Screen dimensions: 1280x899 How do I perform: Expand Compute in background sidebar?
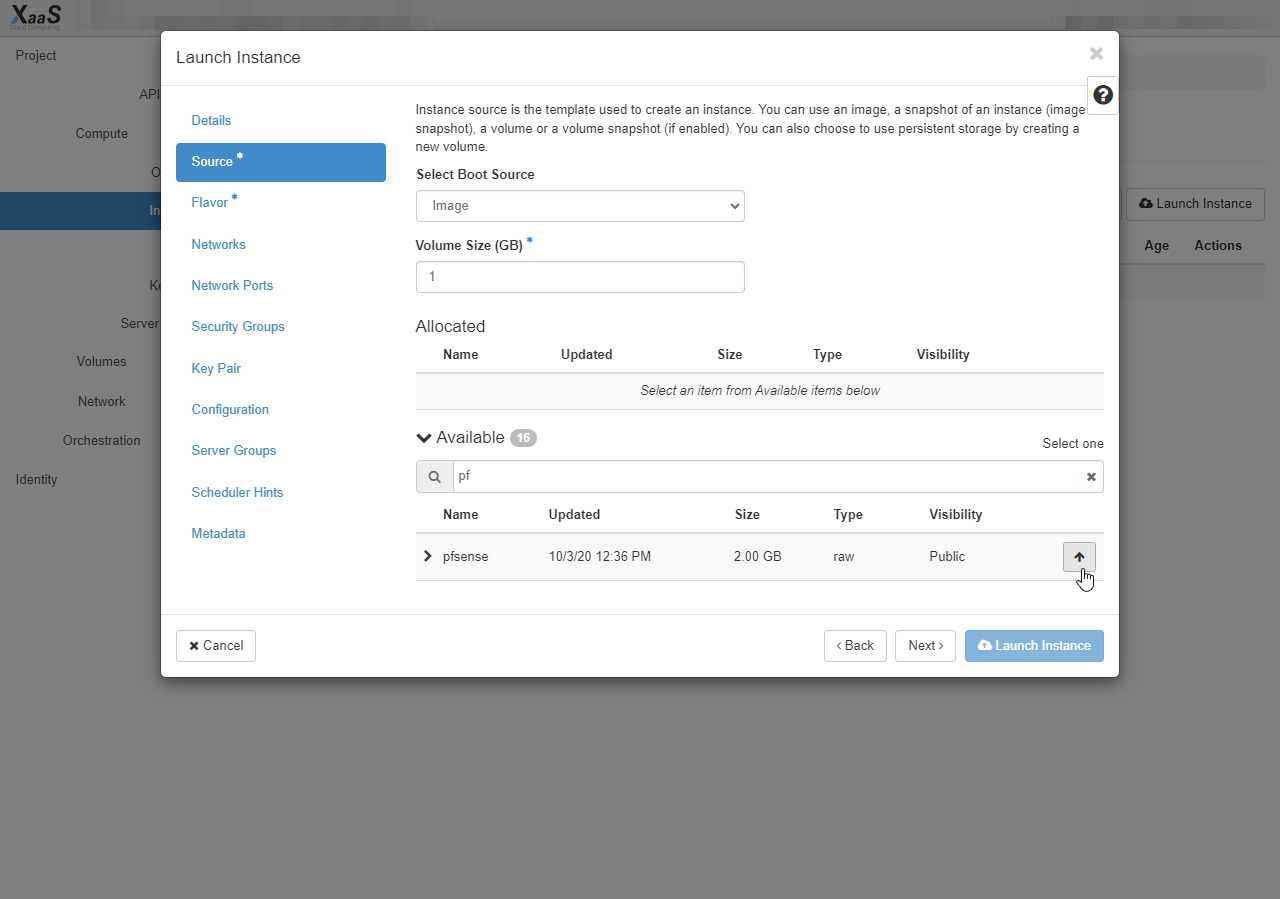click(102, 133)
